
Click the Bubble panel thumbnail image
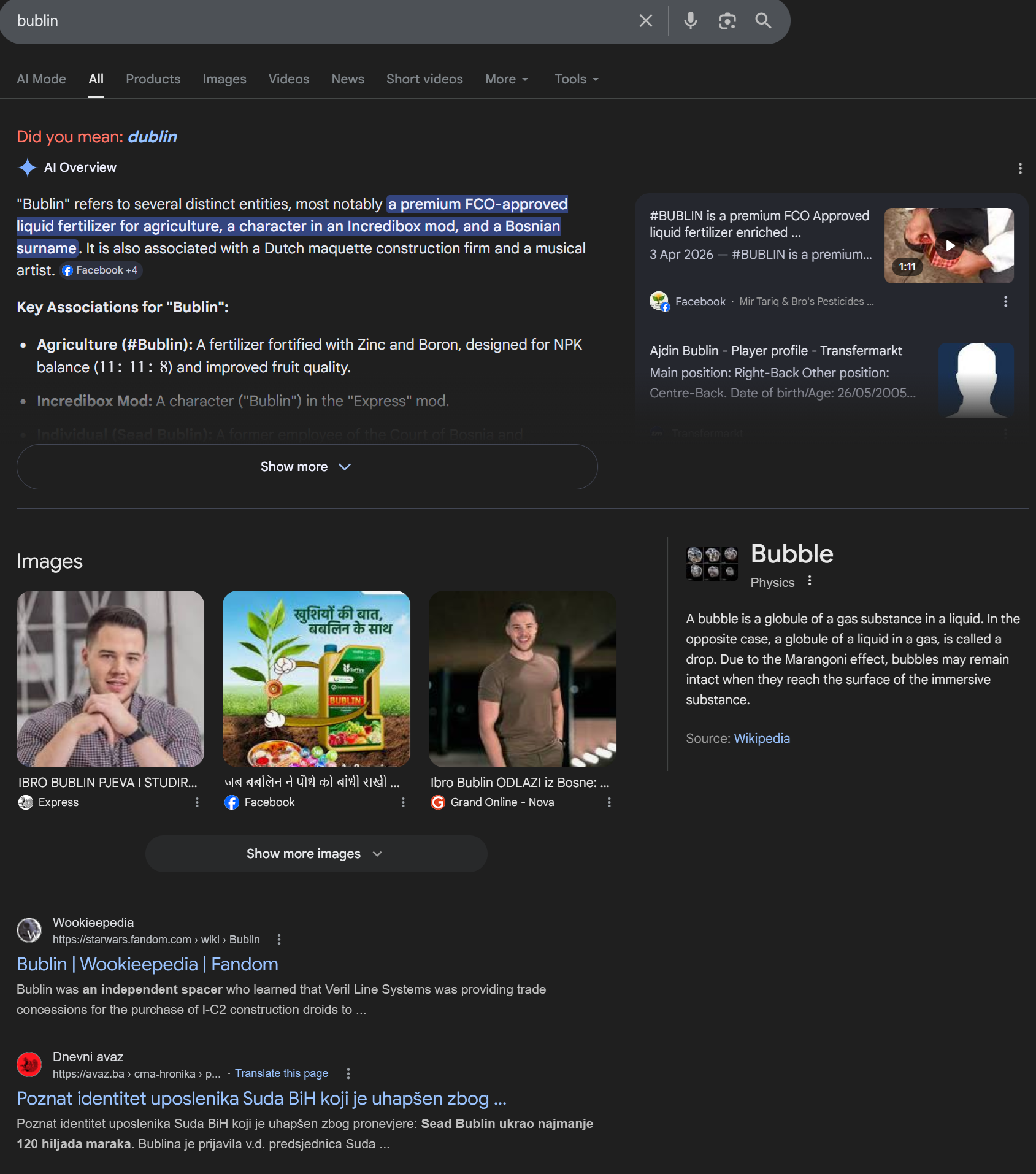click(x=712, y=563)
